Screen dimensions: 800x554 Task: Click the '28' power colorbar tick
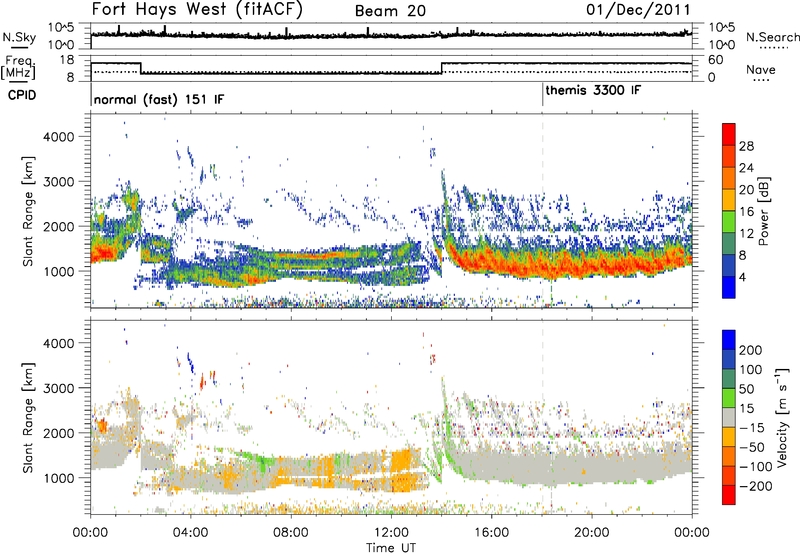click(746, 146)
